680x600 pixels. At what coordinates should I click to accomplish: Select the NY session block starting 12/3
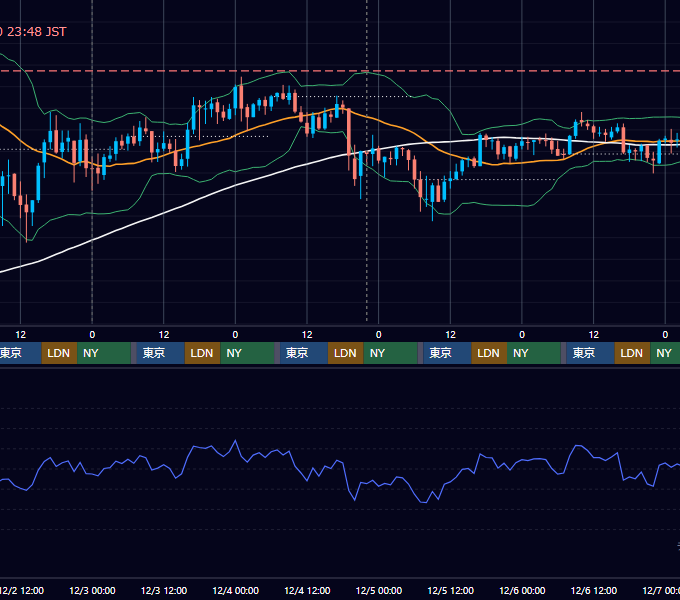pyautogui.click(x=247, y=353)
